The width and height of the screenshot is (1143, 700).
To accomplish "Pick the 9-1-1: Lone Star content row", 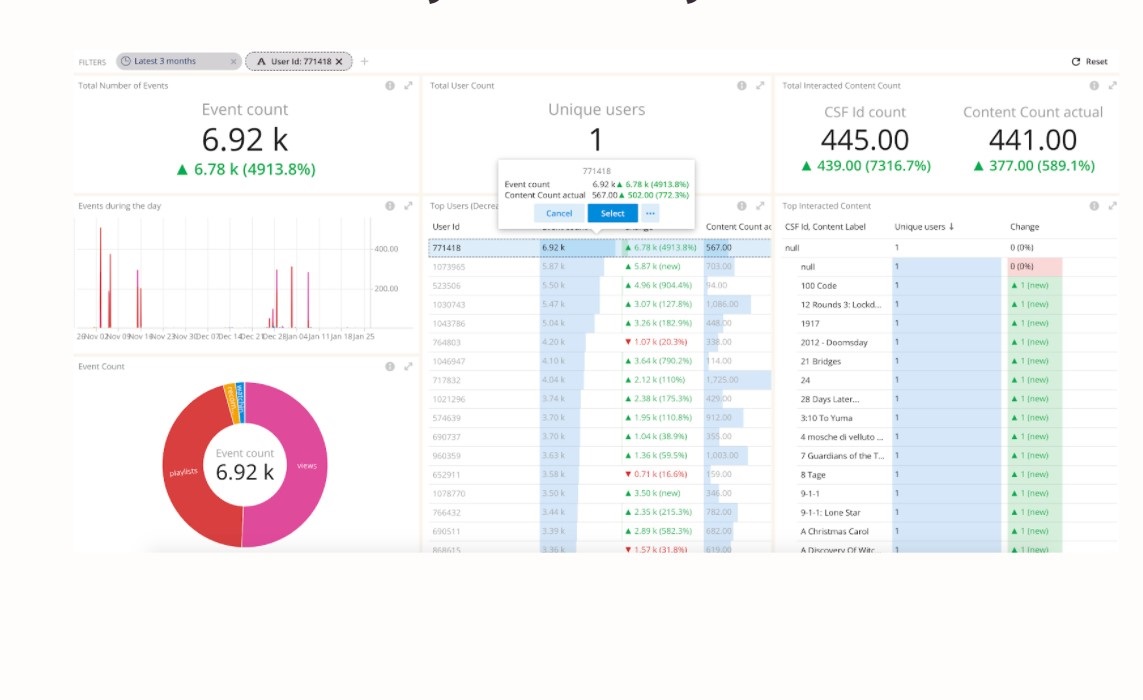I will pos(950,513).
